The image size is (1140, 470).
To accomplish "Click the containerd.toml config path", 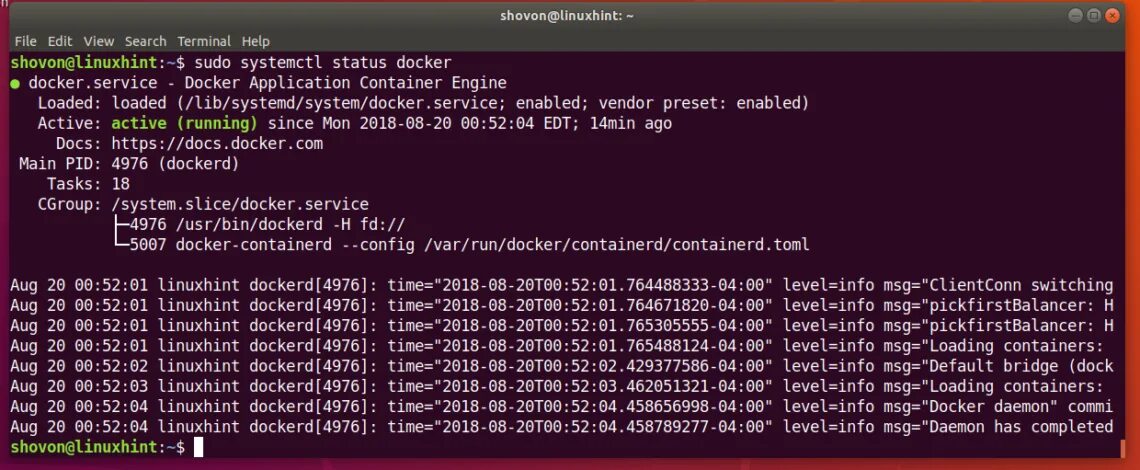I will (617, 245).
